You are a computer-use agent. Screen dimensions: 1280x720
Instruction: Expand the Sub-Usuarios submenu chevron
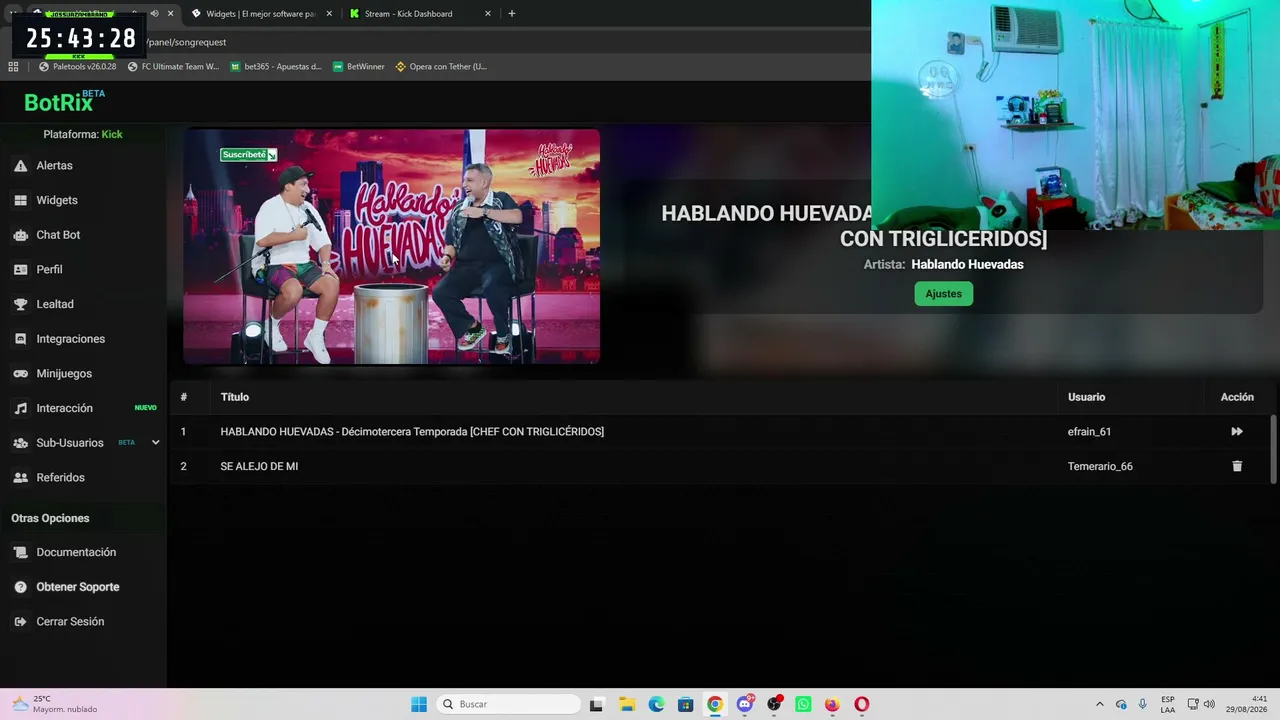coord(155,443)
